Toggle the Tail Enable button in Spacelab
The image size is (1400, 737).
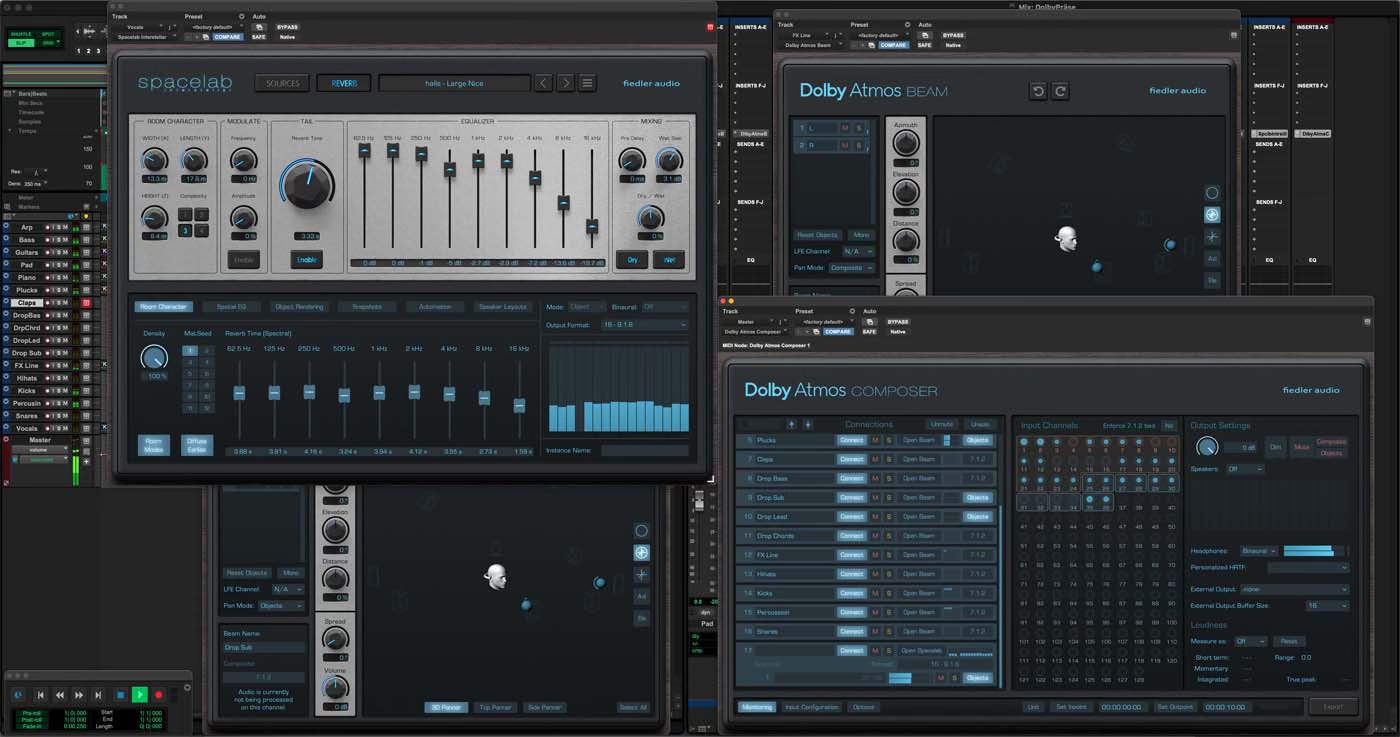[x=306, y=260]
